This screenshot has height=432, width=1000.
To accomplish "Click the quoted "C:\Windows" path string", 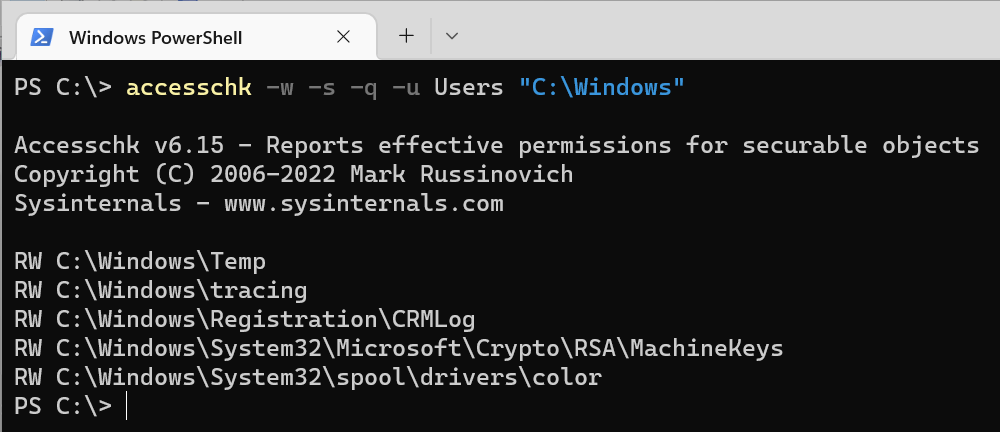I will pos(602,88).
